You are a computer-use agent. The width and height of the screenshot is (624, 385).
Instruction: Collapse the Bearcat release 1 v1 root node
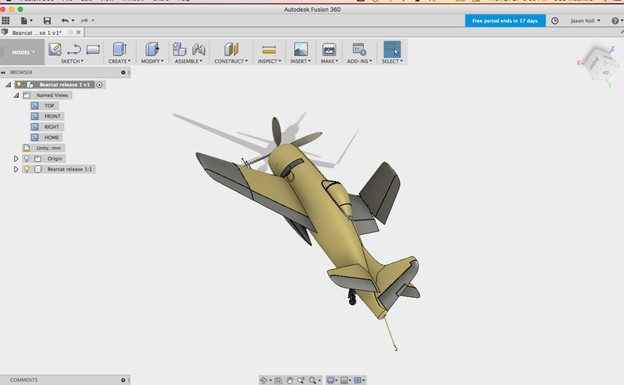(x=8, y=84)
